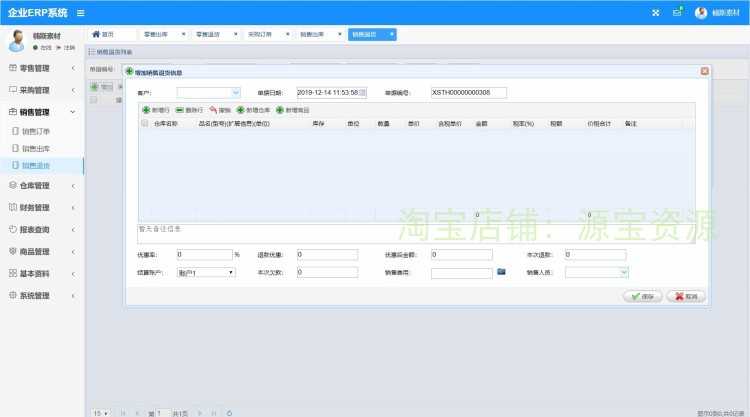The image size is (750, 417).
Task: Toggle the hamburger menu beside 企业ERP系统
Action: click(81, 13)
